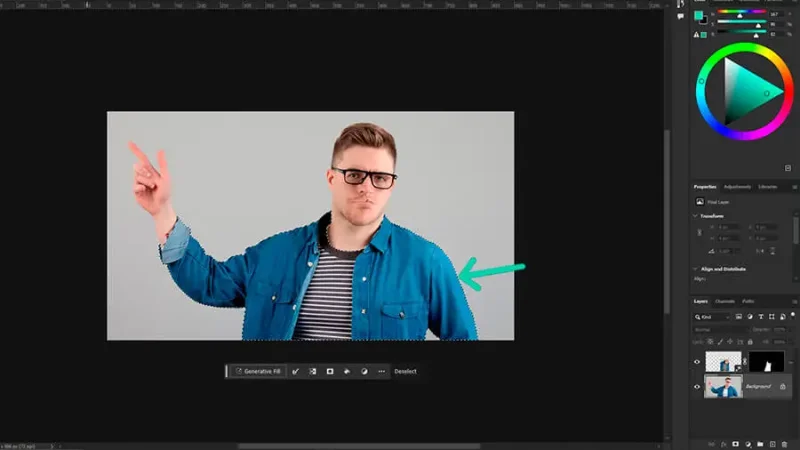800x450 pixels.
Task: Switch to the Paths tab
Action: 748,302
